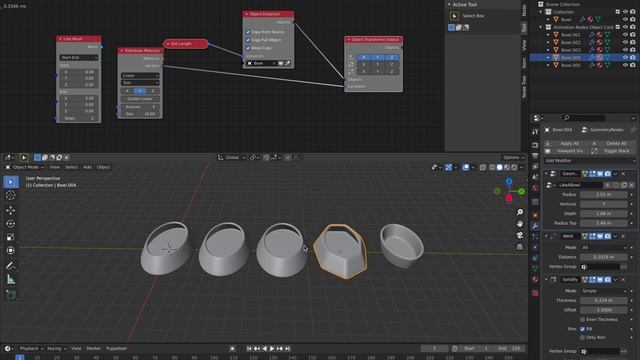Open the viewport View menu
Viewport: 640px width, 360px height.
click(54, 167)
